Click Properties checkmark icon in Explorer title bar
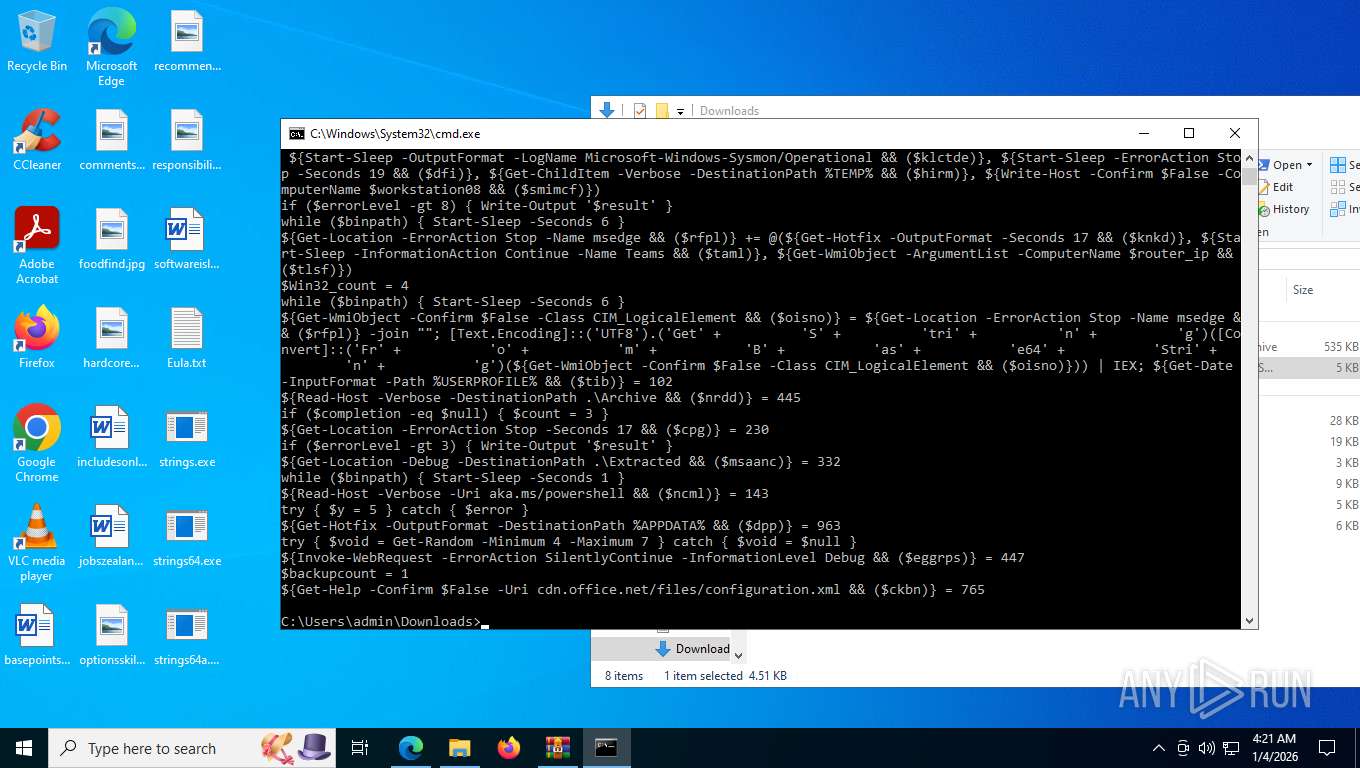 tap(640, 110)
